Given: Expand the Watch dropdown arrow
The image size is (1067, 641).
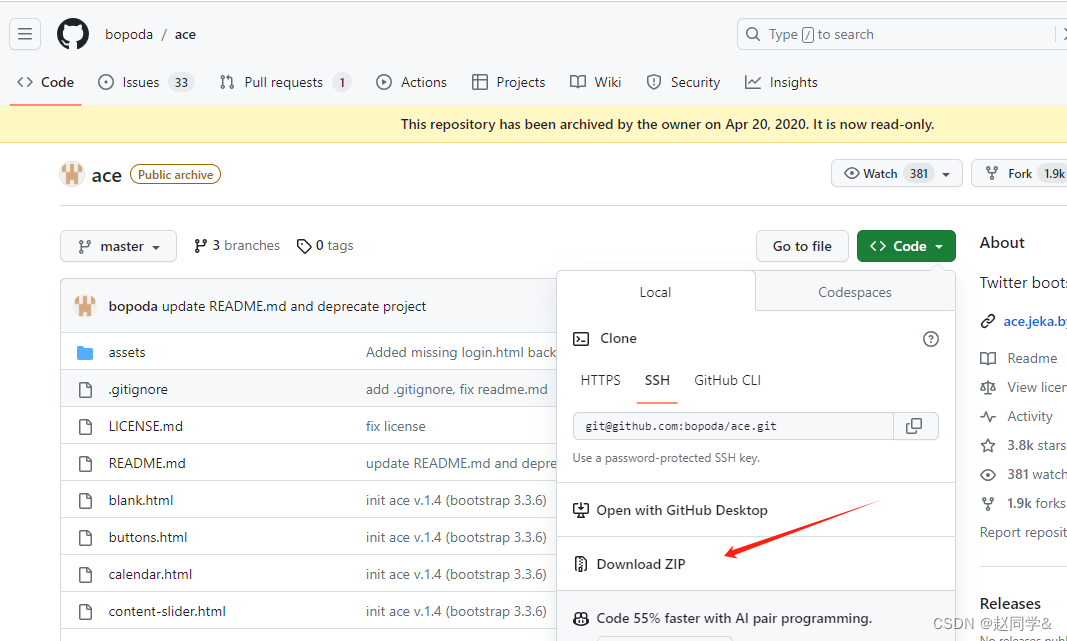Looking at the screenshot, I should [x=946, y=173].
